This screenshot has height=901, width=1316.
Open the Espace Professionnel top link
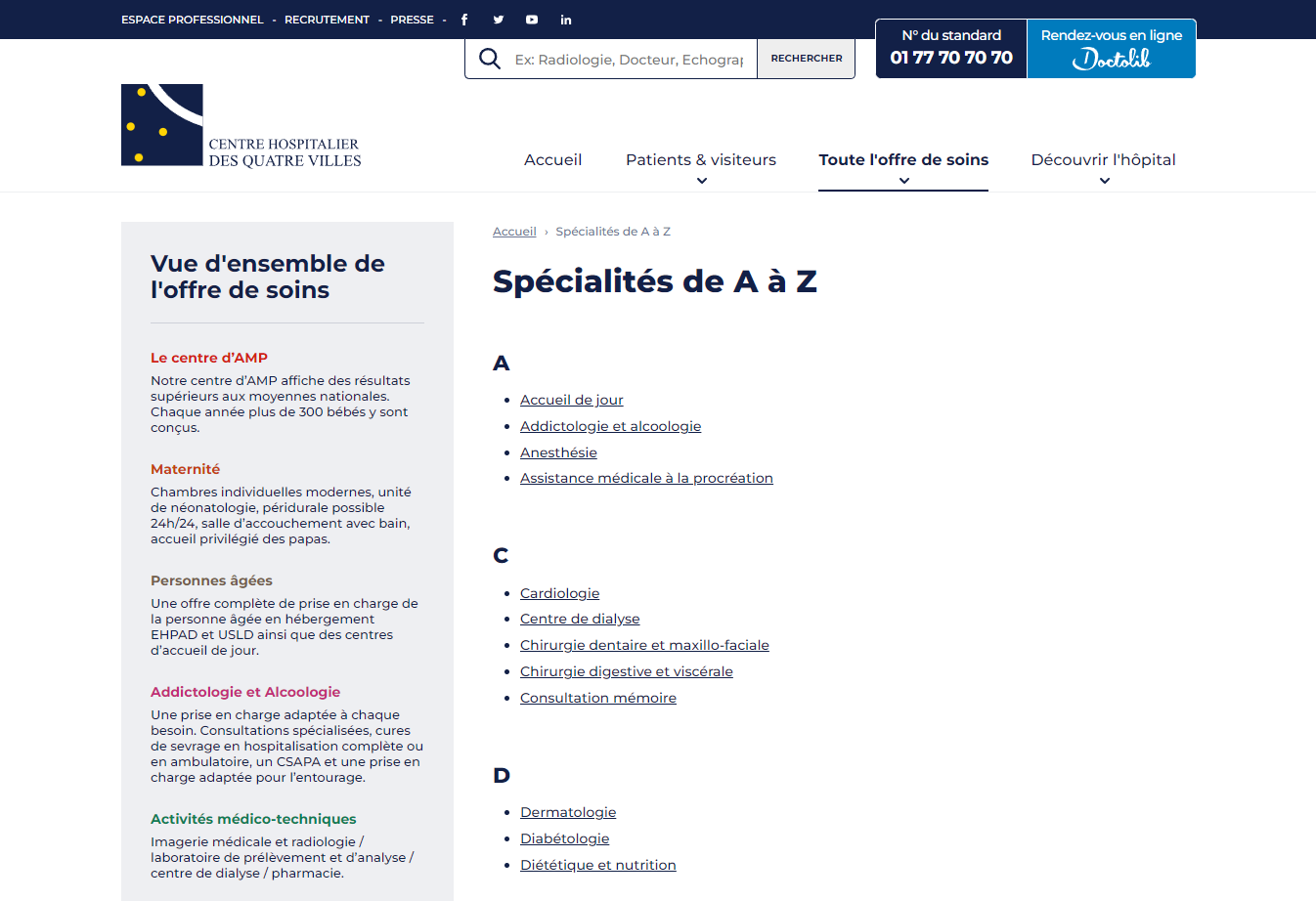pos(193,20)
